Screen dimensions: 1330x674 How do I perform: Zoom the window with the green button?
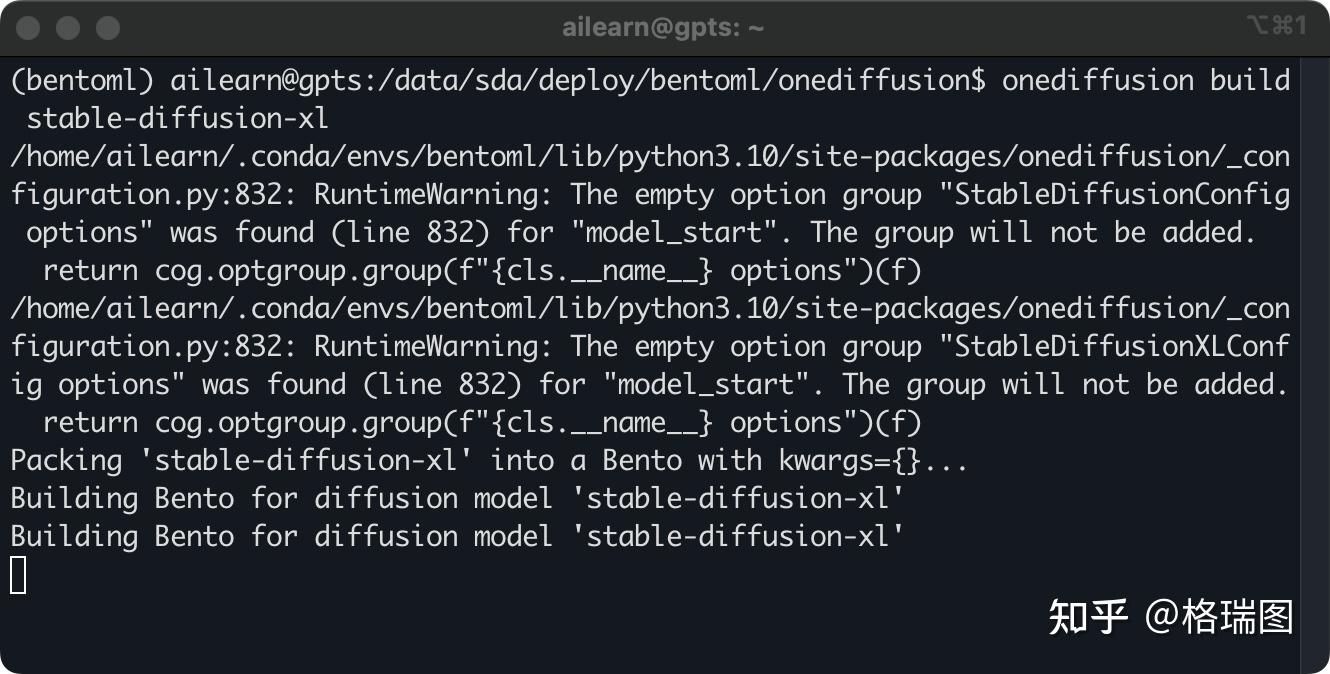[107, 28]
